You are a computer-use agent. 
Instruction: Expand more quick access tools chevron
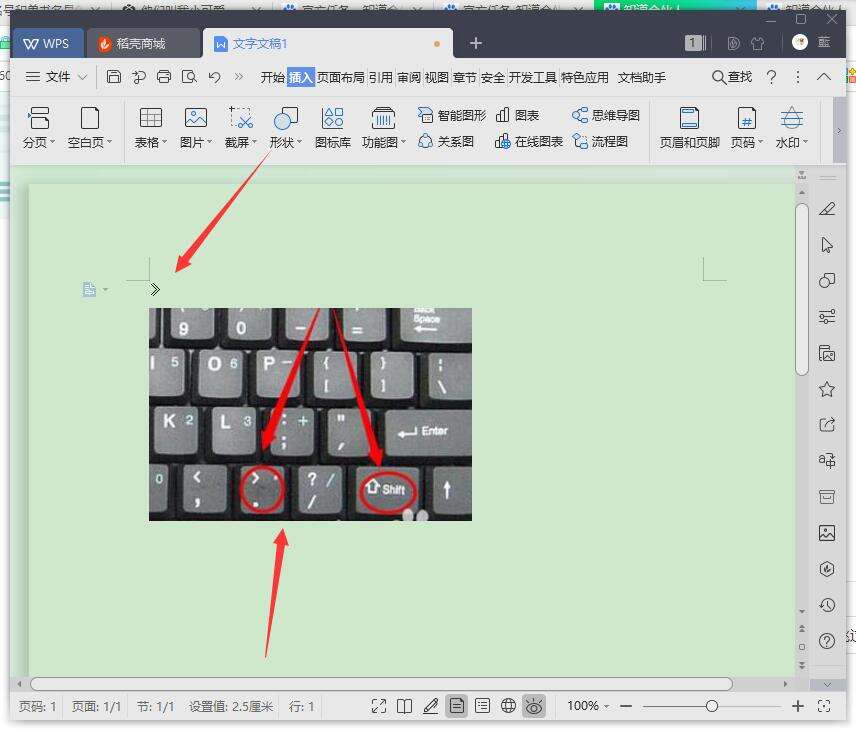point(239,76)
